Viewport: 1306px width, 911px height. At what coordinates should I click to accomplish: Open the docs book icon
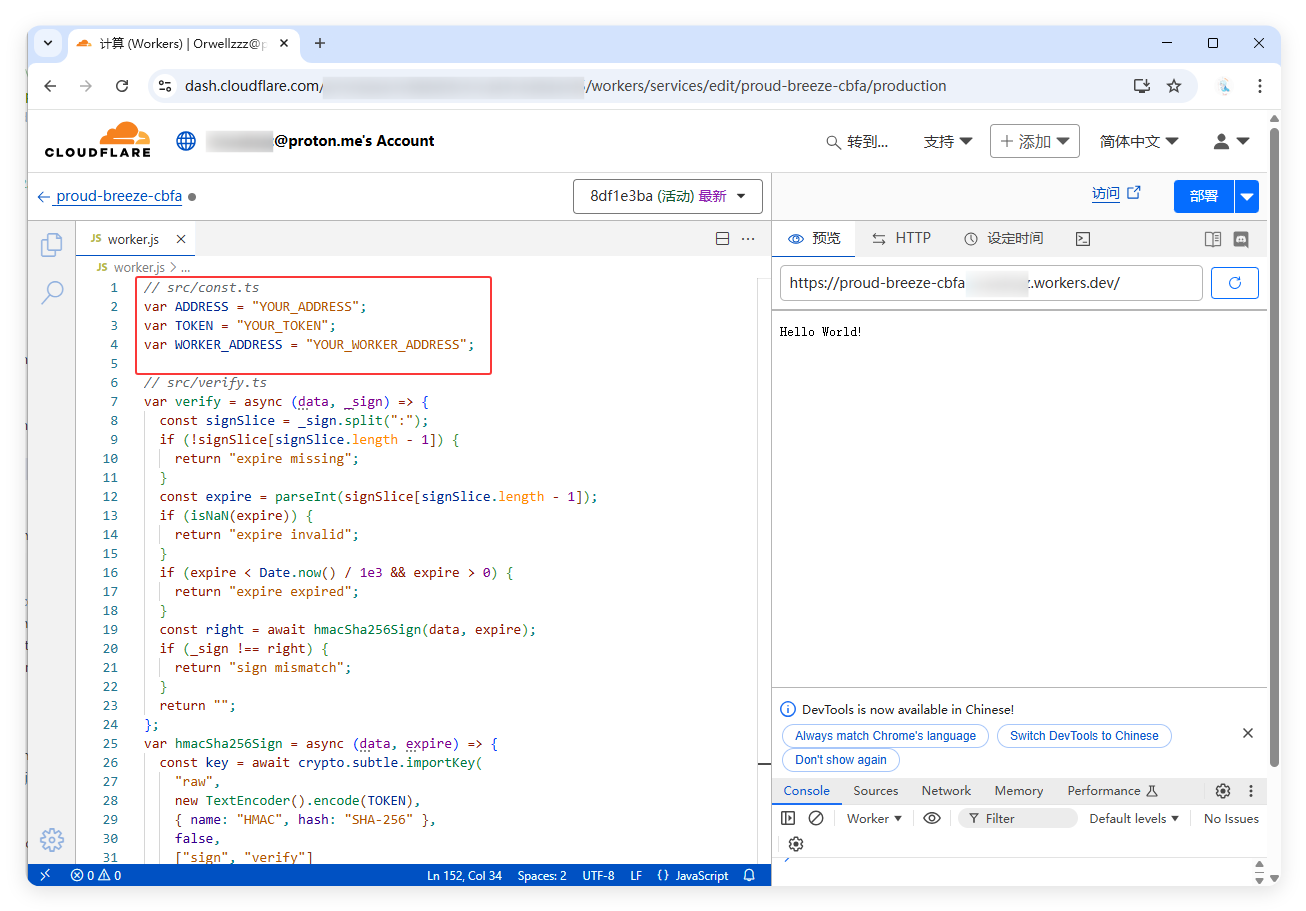coord(1212,239)
